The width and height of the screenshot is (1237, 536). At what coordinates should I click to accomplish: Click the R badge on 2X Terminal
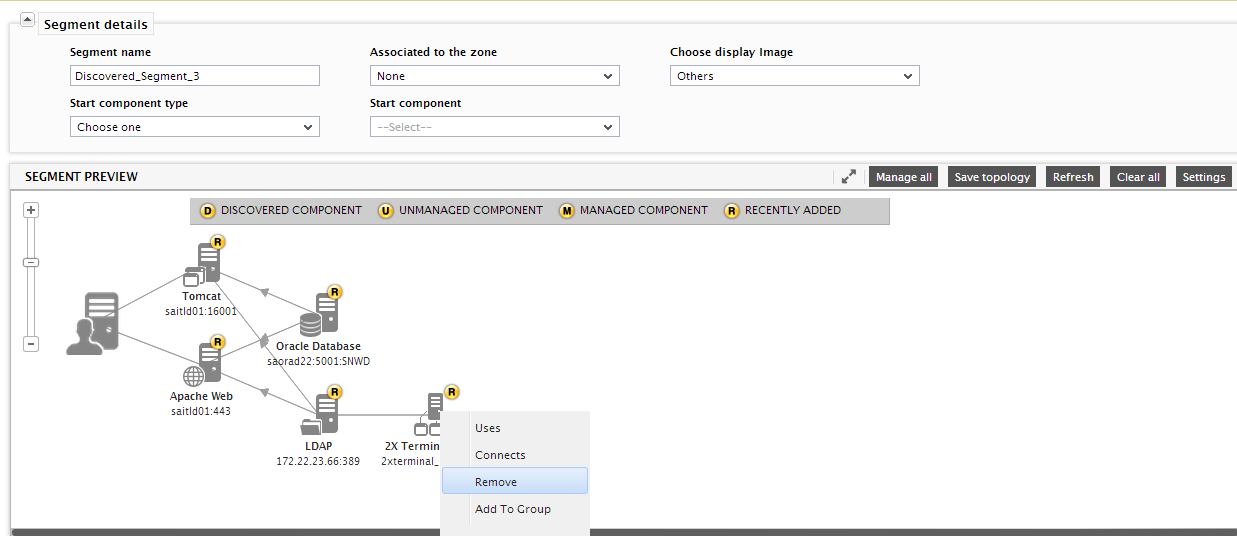click(452, 392)
